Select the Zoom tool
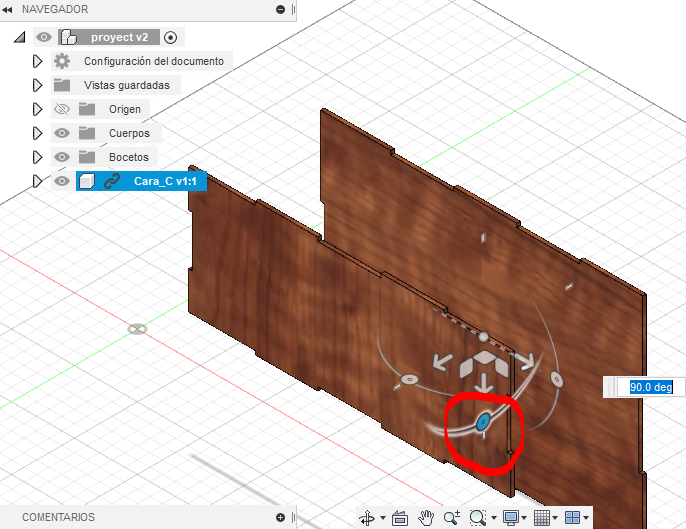This screenshot has height=529, width=686. coord(452,518)
